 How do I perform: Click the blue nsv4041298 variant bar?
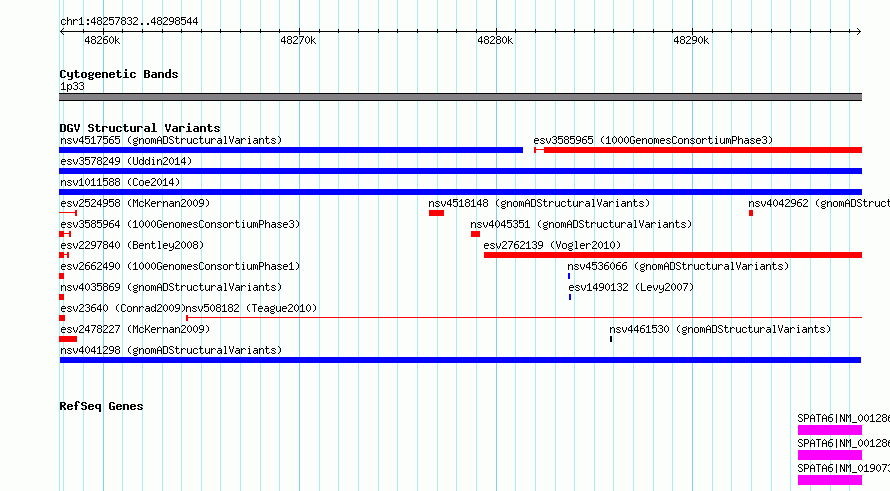(x=460, y=360)
